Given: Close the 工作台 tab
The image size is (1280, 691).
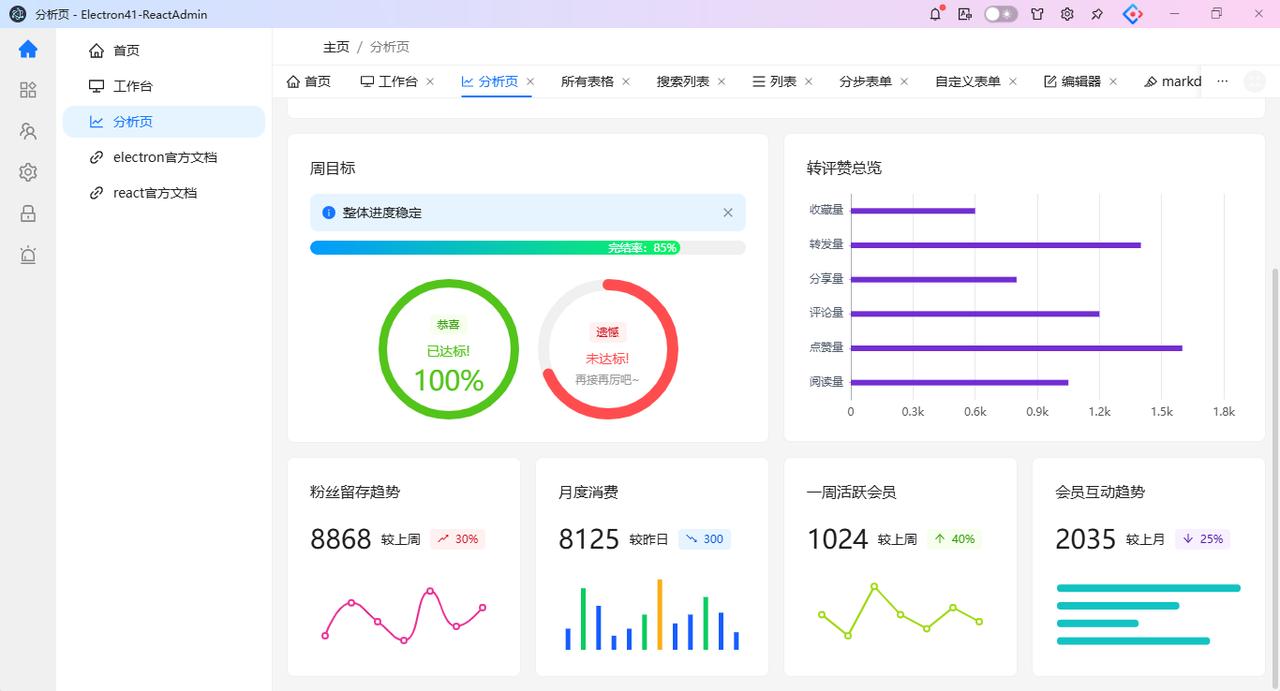Looking at the screenshot, I should pos(430,81).
